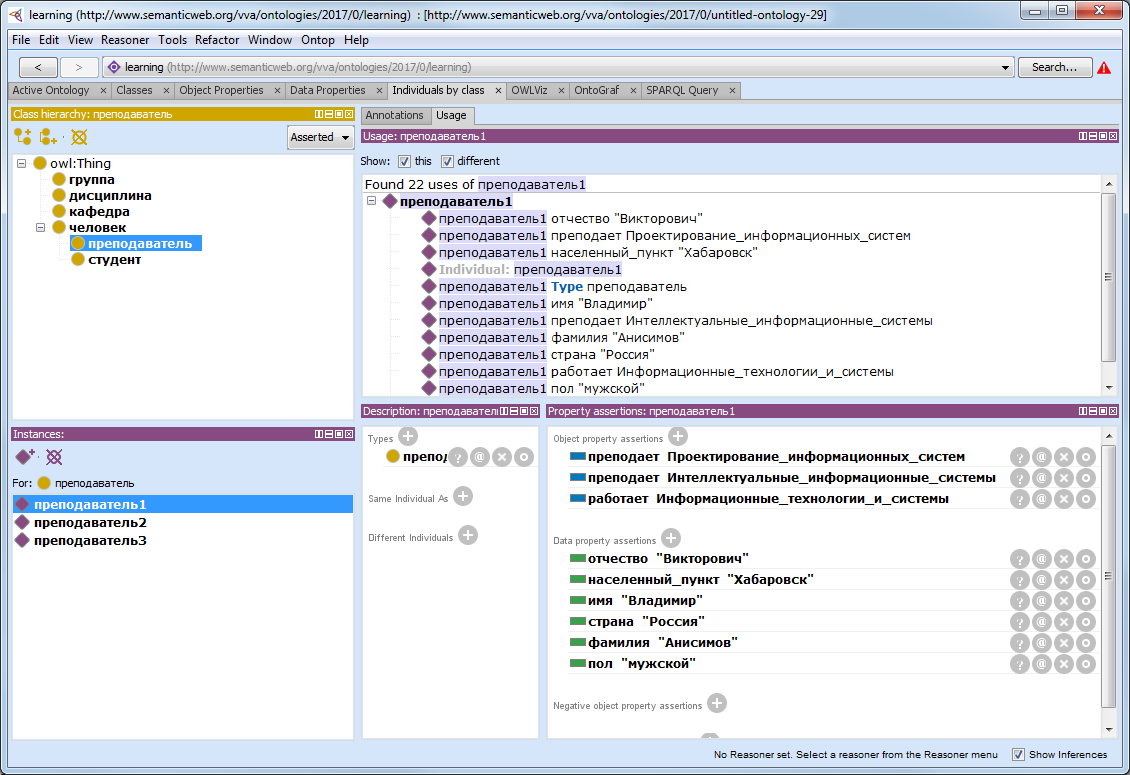The image size is (1130, 775).
Task: Switch to the Object Properties tab
Action: click(221, 90)
